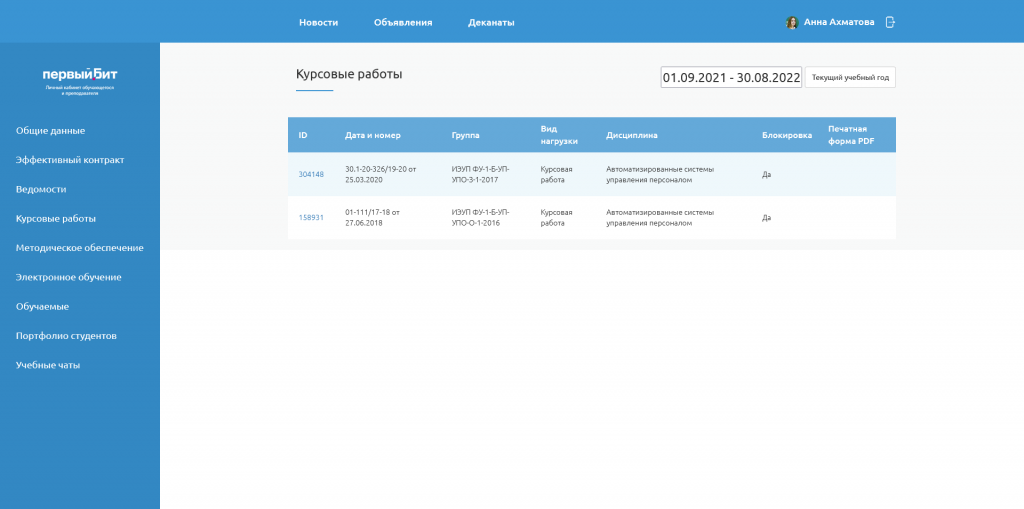Click group cell ИЗУП ФУ-1-Б-УП-УПО-З-1-2017
The width and height of the screenshot is (1024, 509).
tap(480, 174)
